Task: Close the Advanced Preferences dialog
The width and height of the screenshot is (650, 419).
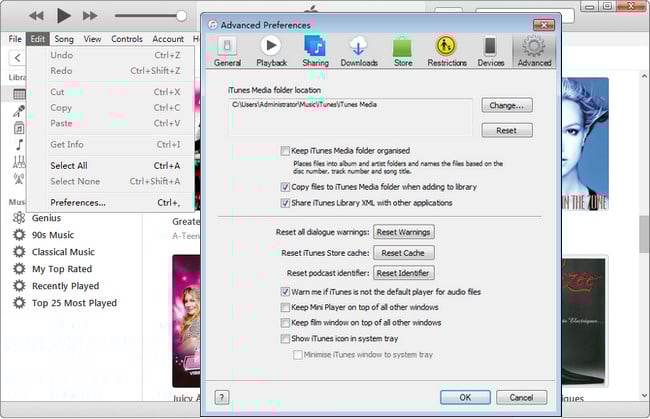Action: pyautogui.click(x=544, y=25)
